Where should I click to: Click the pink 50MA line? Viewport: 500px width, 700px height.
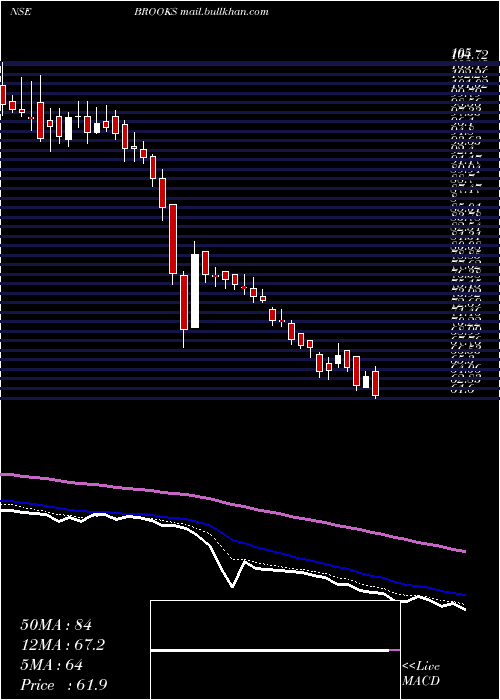click(232, 504)
